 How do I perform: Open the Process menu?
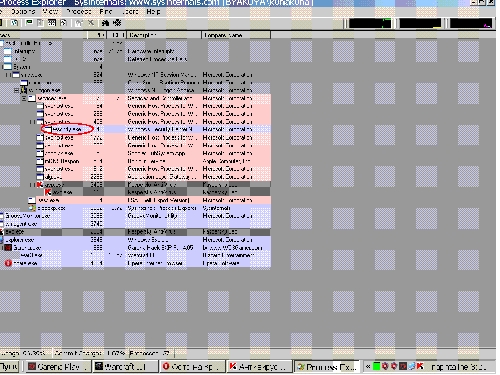(x=79, y=11)
